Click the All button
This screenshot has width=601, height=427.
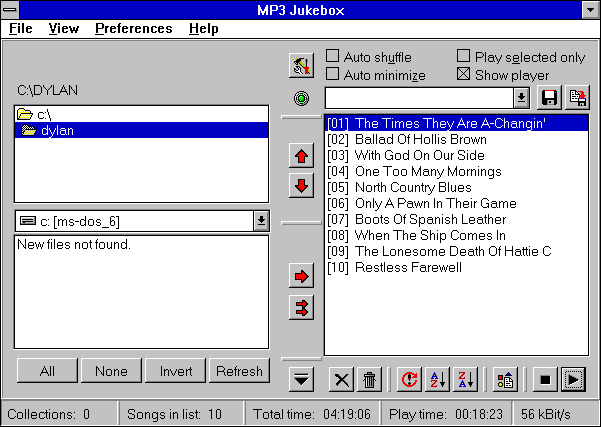[x=47, y=371]
